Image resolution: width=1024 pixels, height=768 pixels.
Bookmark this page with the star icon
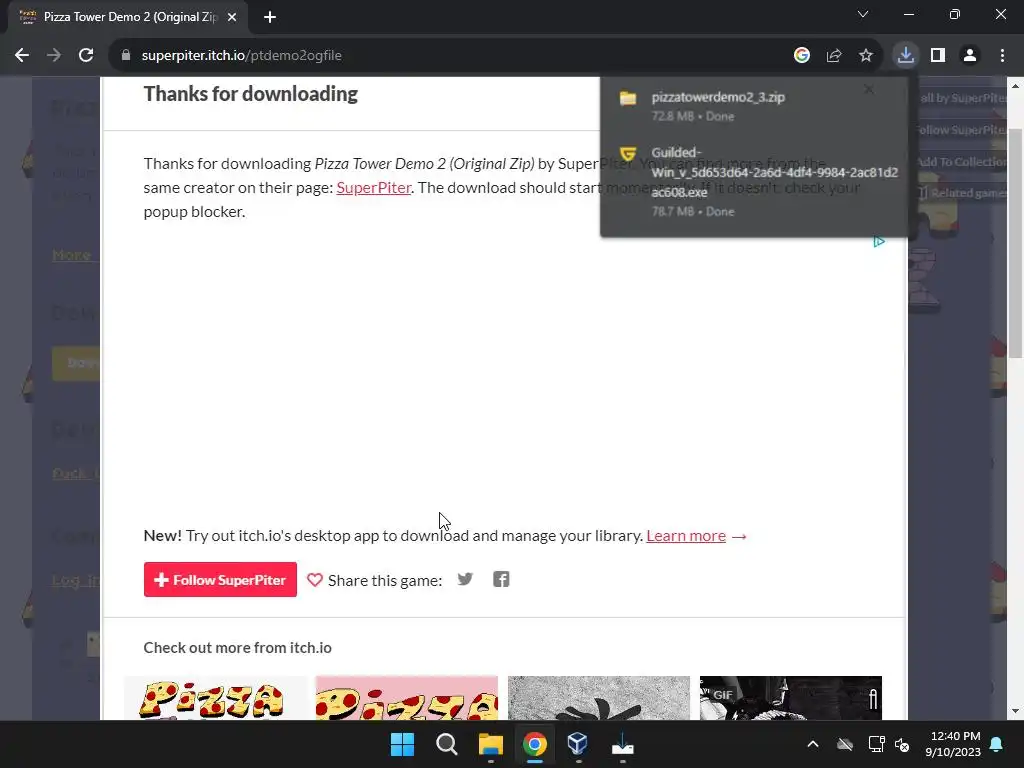(x=866, y=56)
